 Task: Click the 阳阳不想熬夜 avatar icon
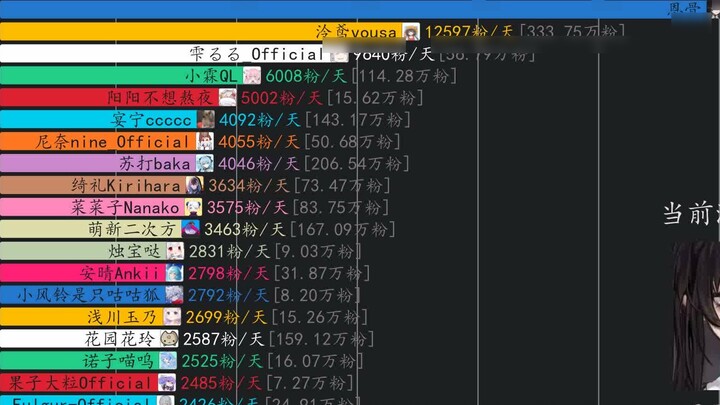228,98
